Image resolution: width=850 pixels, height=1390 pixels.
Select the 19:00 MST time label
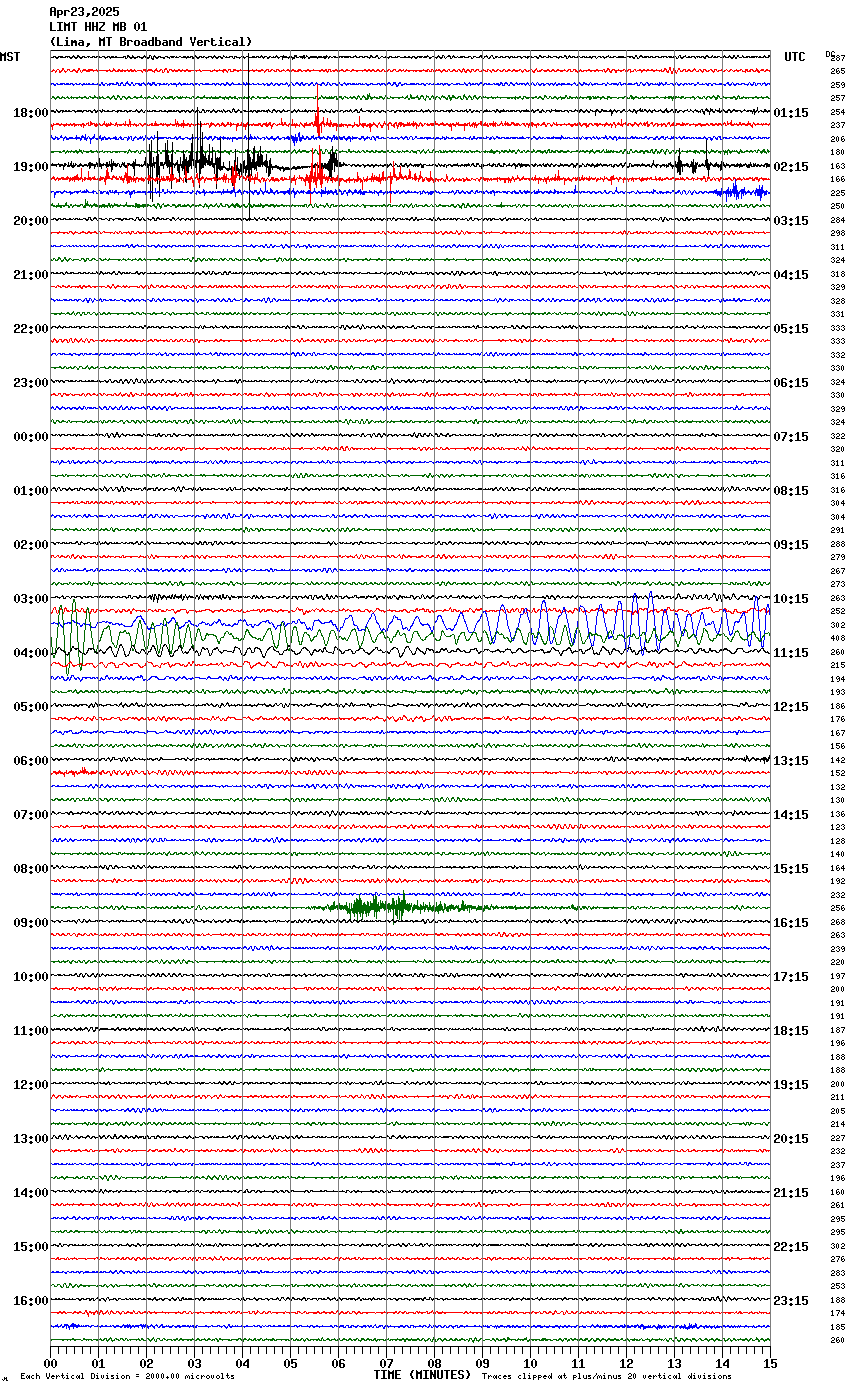coord(30,166)
